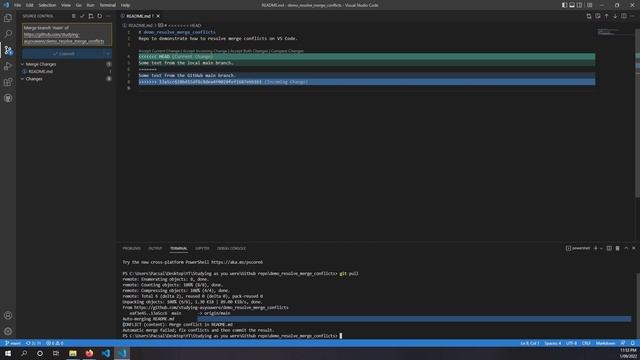Image resolution: width=640 pixels, height=360 pixels.
Task: Switch to the Jupyter panel tab
Action: pos(202,248)
